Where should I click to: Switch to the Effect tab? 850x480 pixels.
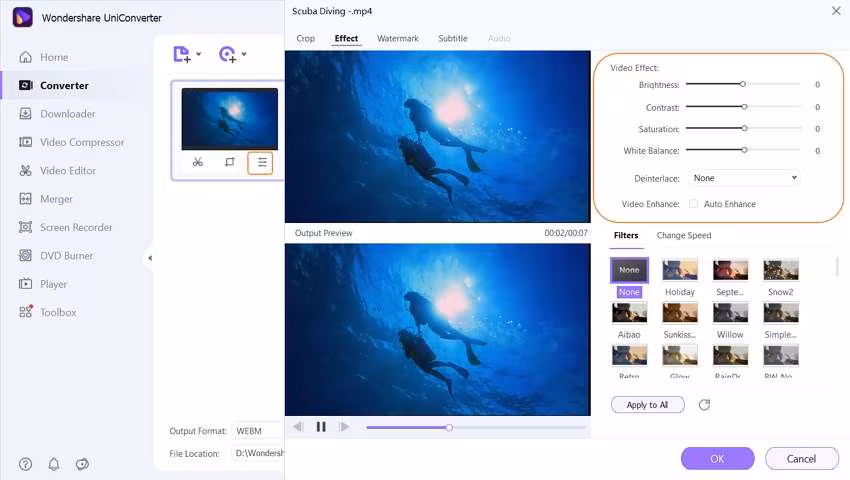pos(346,39)
